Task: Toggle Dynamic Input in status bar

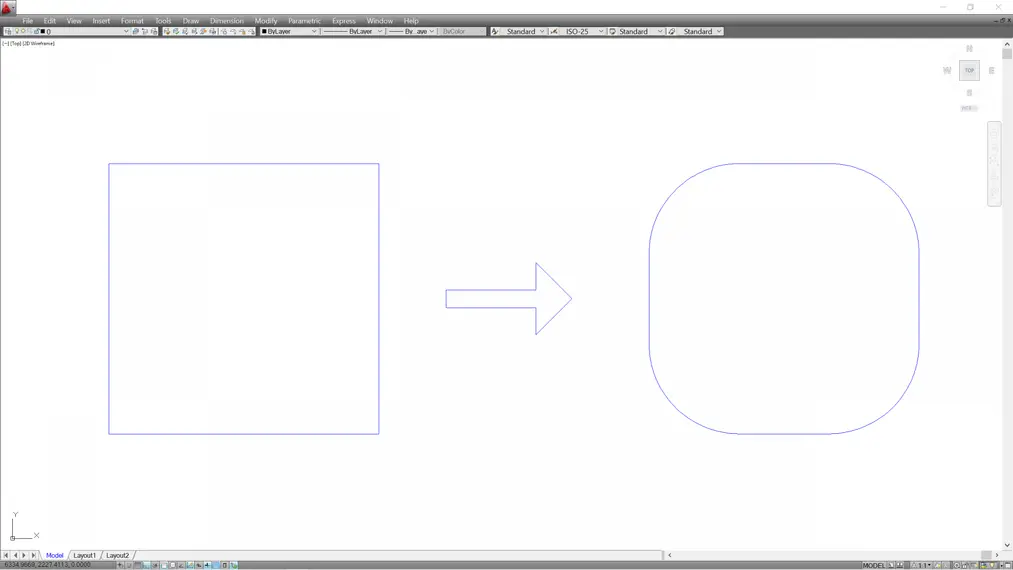Action: [x=198, y=565]
